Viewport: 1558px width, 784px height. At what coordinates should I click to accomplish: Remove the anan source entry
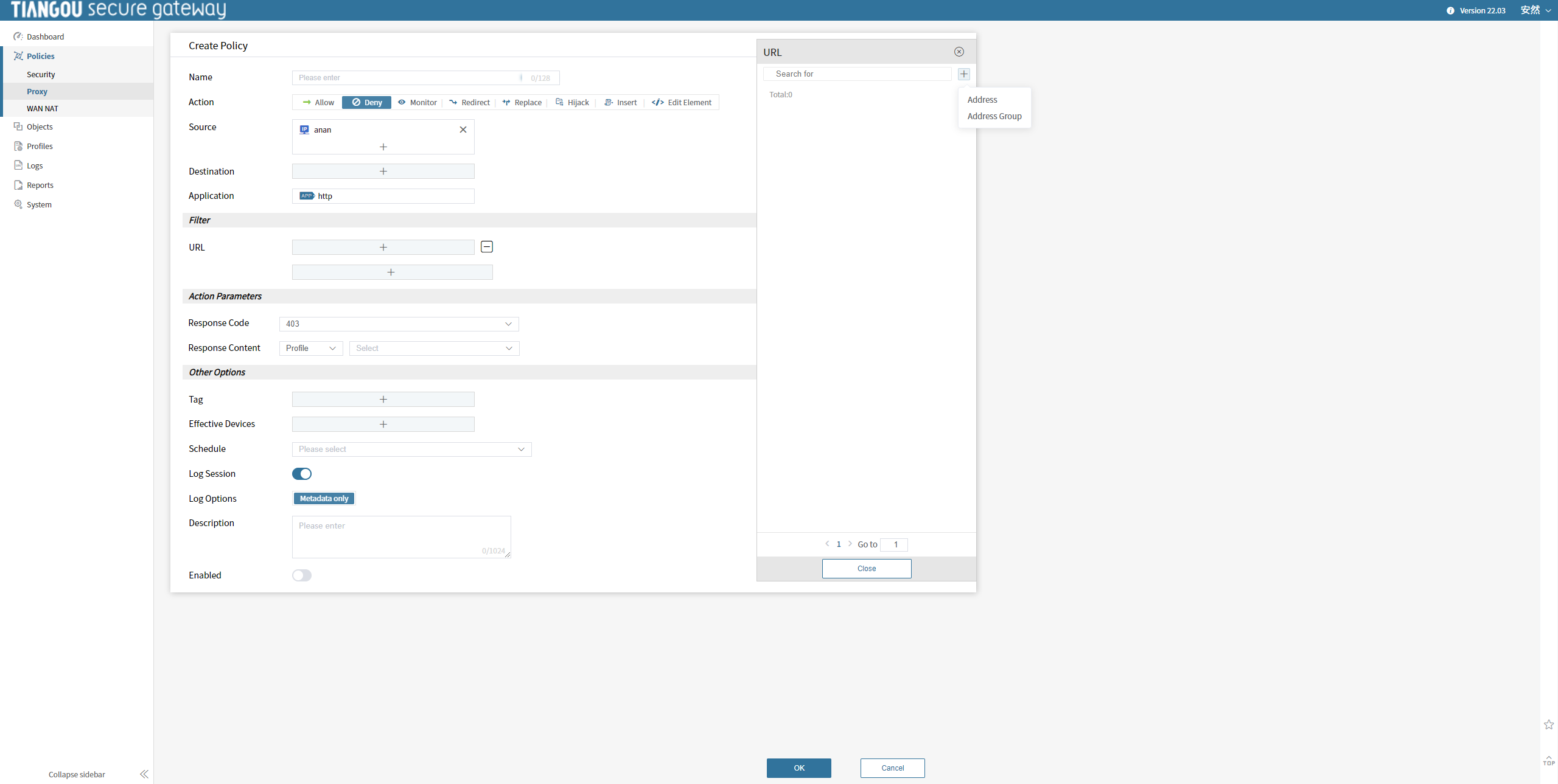[x=463, y=130]
